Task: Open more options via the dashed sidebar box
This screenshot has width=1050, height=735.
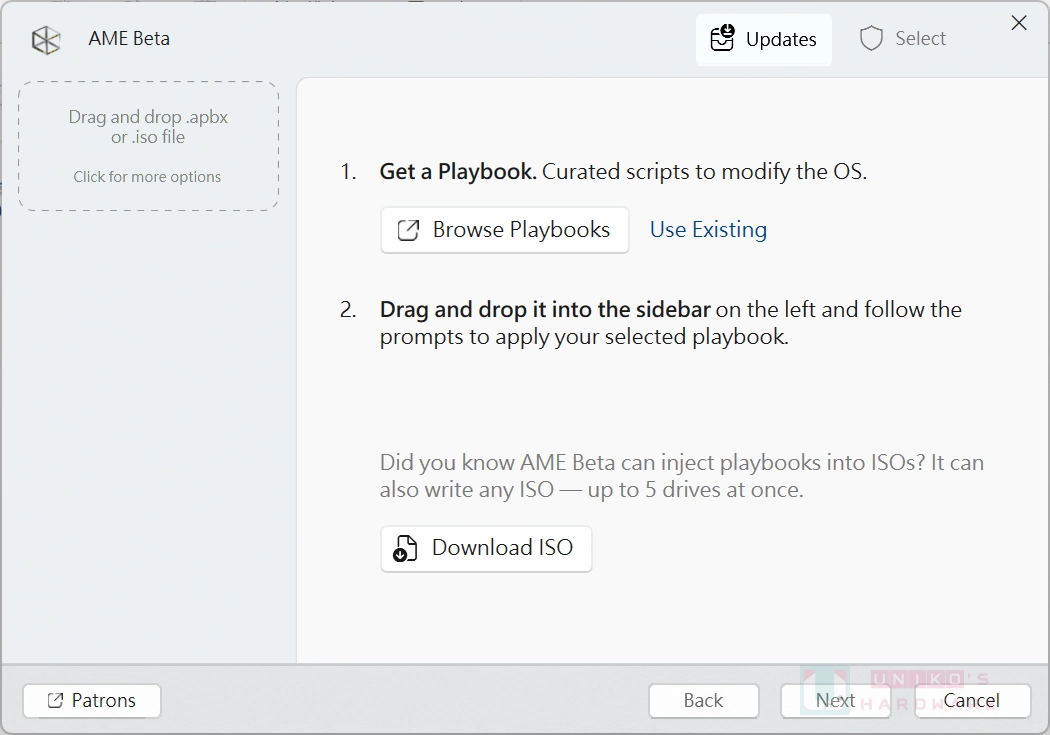Action: (147, 176)
